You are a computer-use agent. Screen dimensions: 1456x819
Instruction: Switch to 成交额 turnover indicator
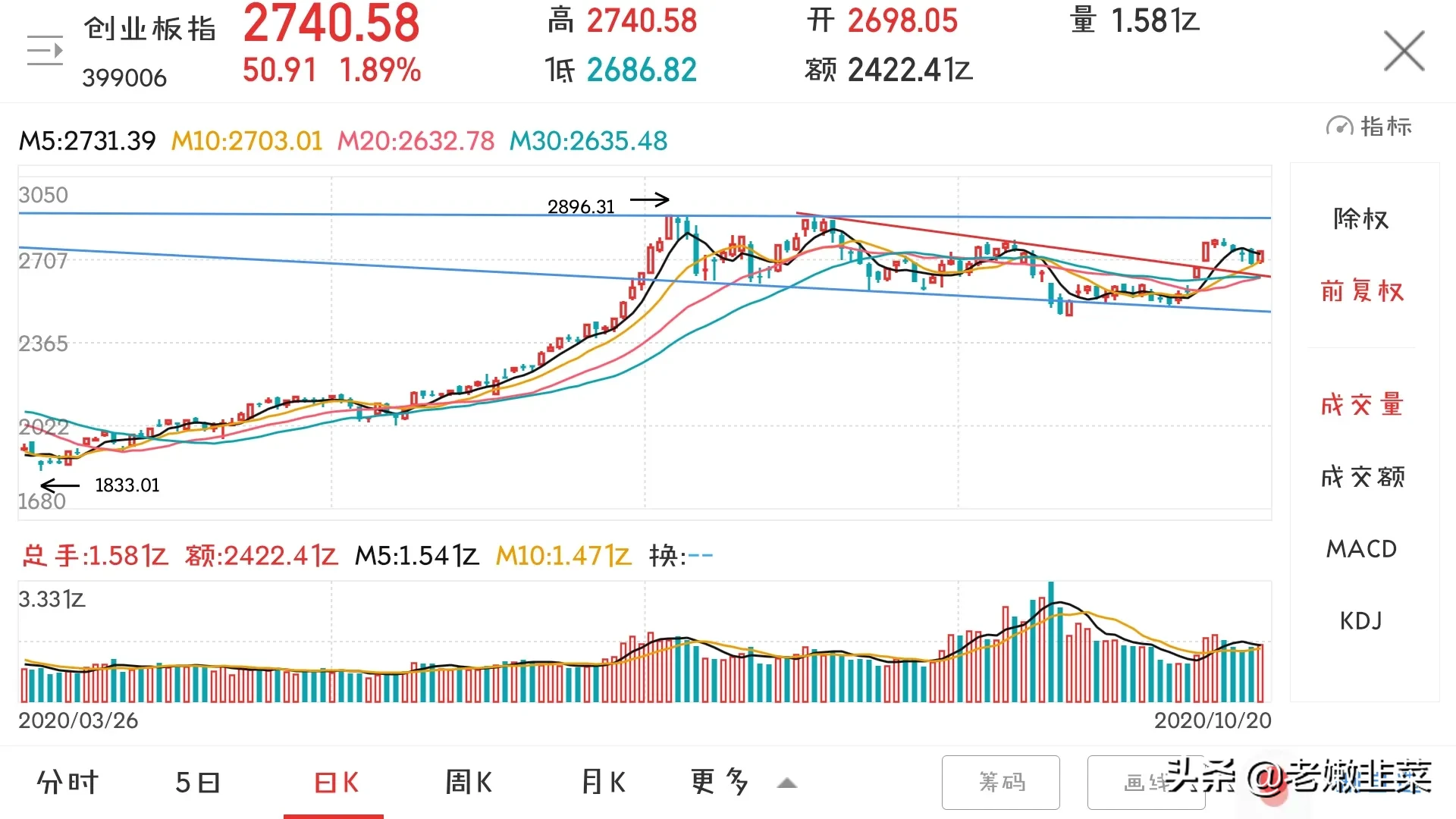click(x=1363, y=477)
